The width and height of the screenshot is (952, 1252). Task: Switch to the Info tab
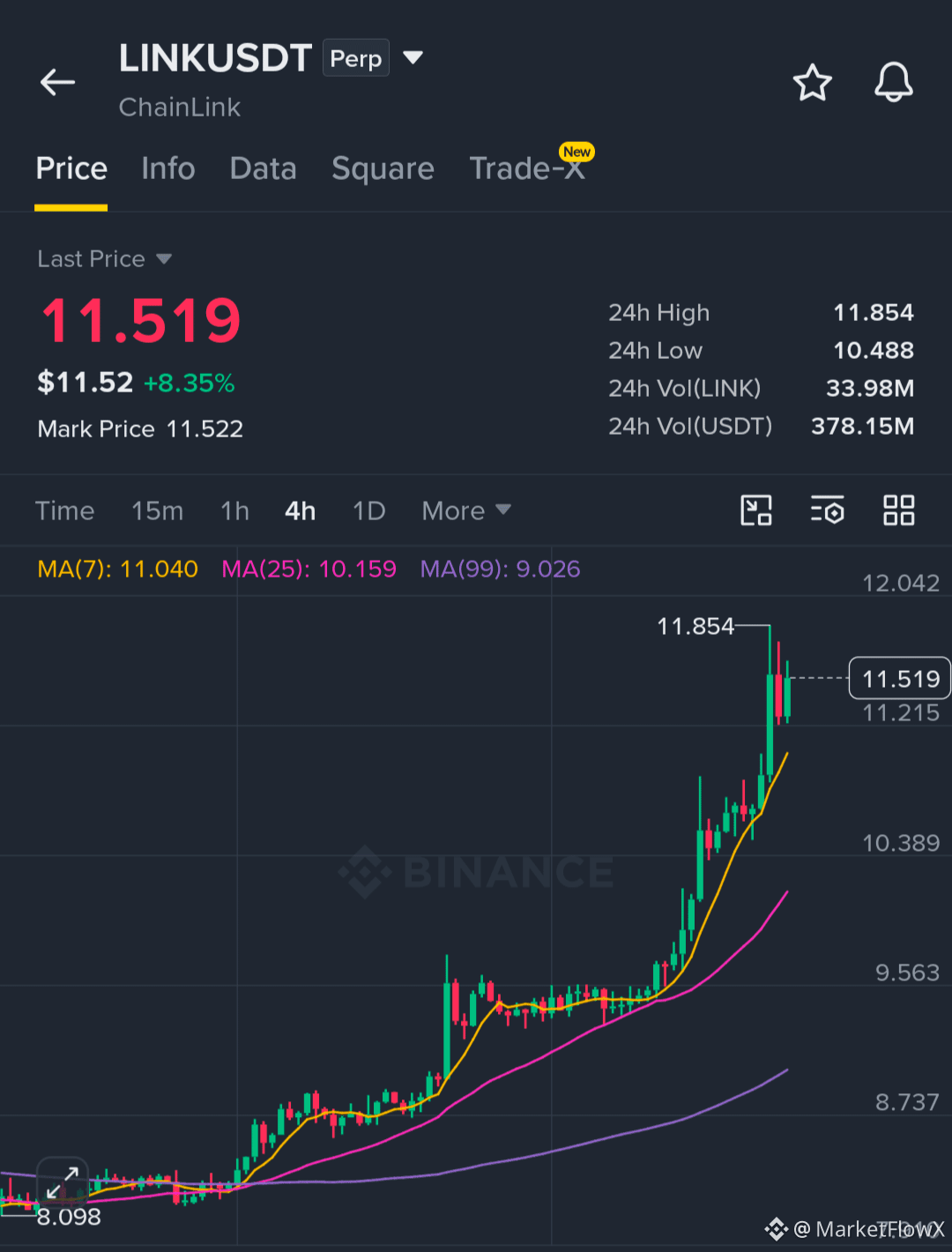(168, 168)
